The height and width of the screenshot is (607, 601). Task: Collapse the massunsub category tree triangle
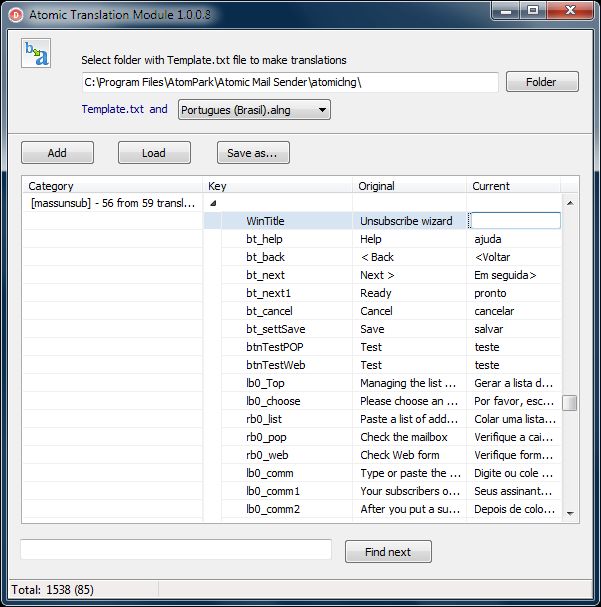(x=213, y=203)
